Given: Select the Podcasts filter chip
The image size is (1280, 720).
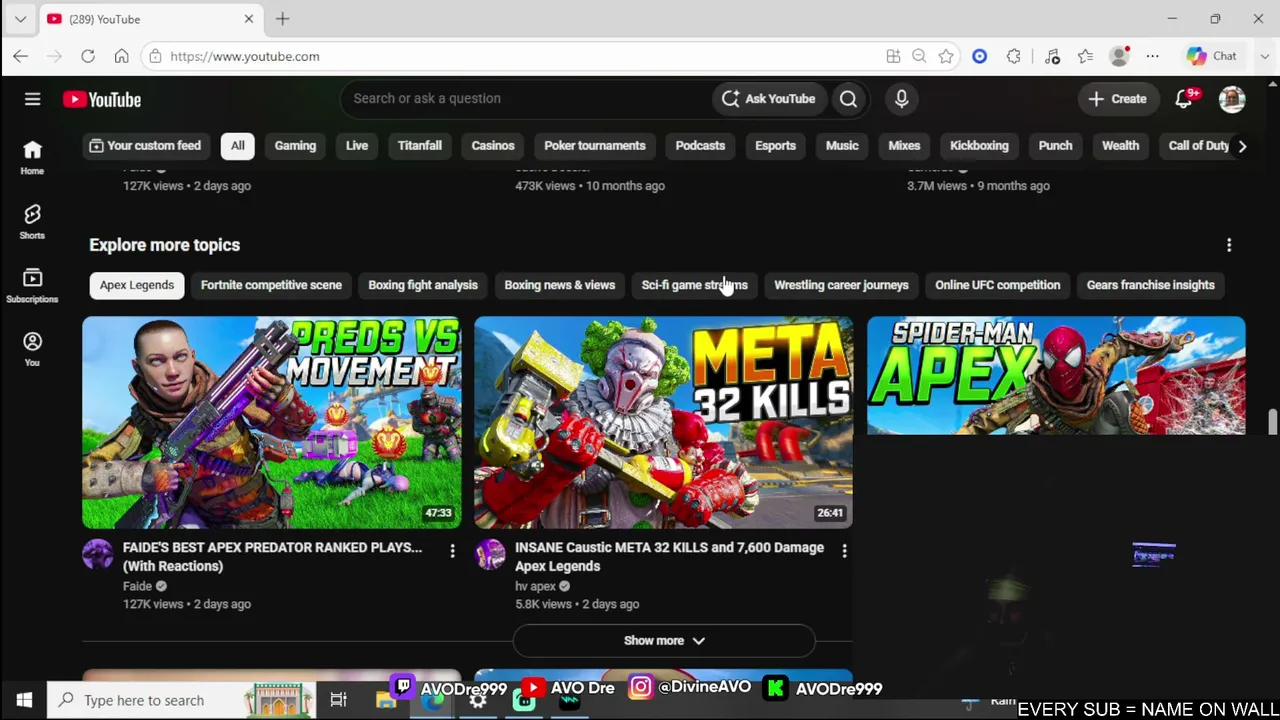Looking at the screenshot, I should 700,146.
